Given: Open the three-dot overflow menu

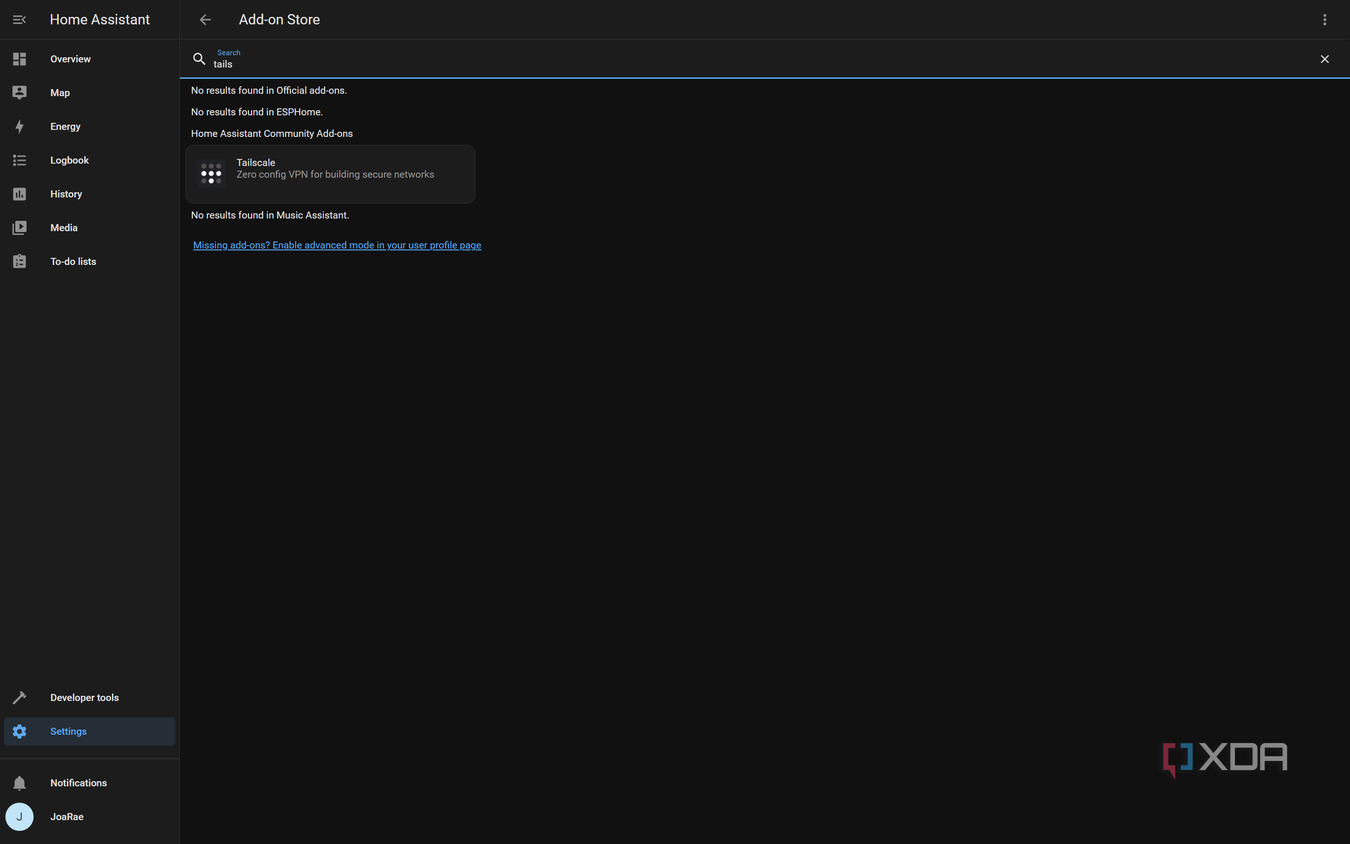Looking at the screenshot, I should (1324, 20).
